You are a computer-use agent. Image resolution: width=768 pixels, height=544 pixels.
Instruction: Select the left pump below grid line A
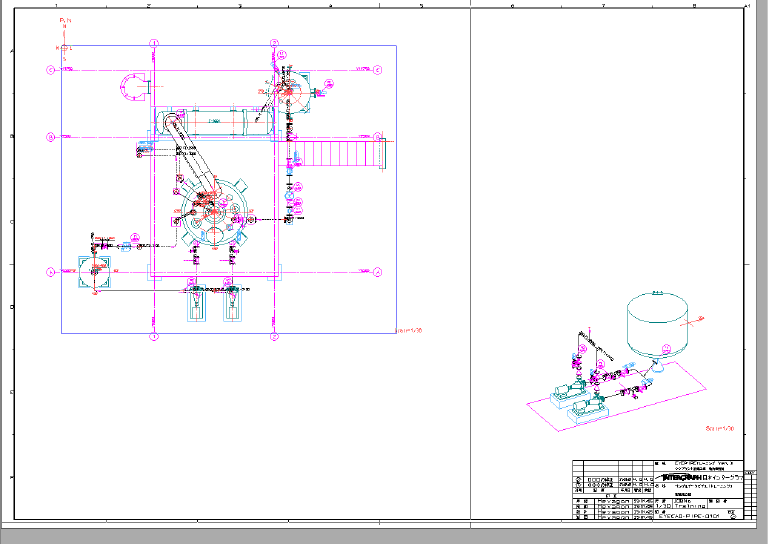click(x=196, y=303)
